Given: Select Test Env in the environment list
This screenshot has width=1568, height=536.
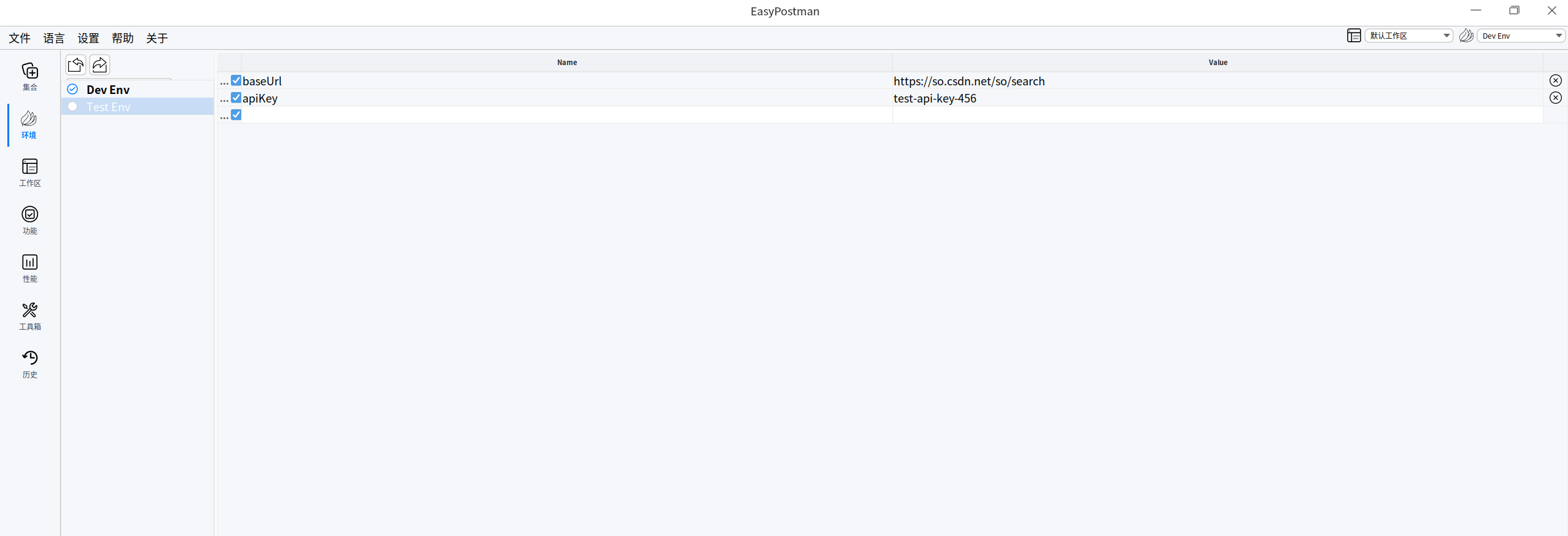Looking at the screenshot, I should pyautogui.click(x=109, y=107).
